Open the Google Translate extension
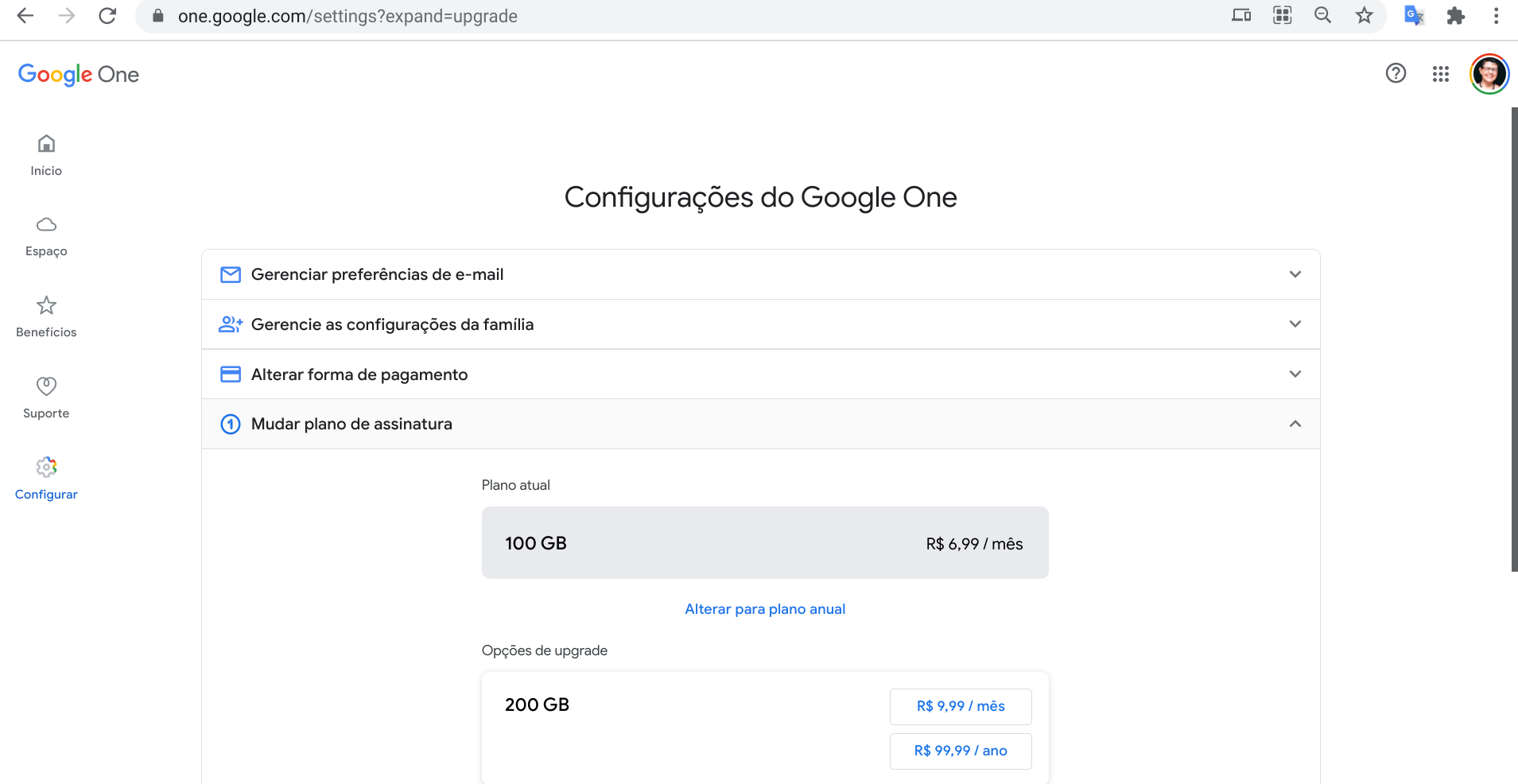Image resolution: width=1518 pixels, height=784 pixels. pyautogui.click(x=1414, y=15)
